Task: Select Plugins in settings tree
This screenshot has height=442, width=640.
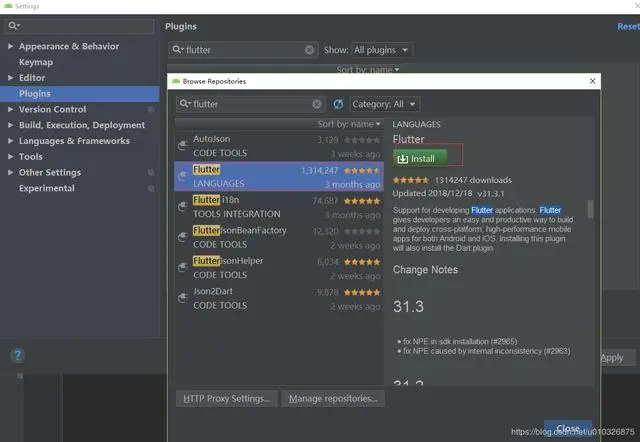Action: coord(80,93)
